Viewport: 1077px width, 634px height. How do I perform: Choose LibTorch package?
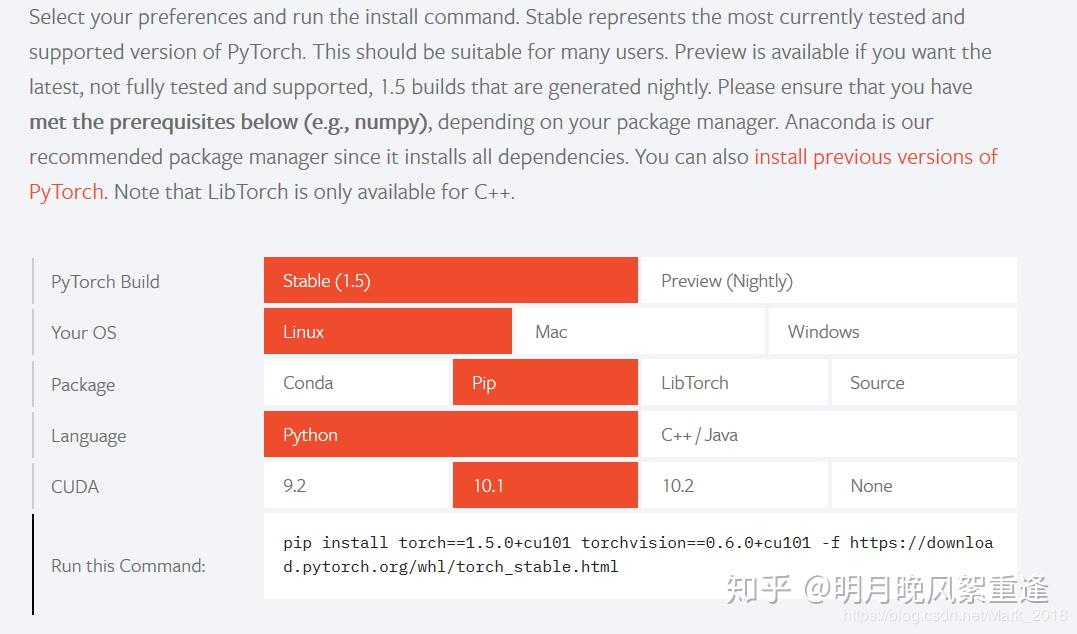[x=734, y=382]
